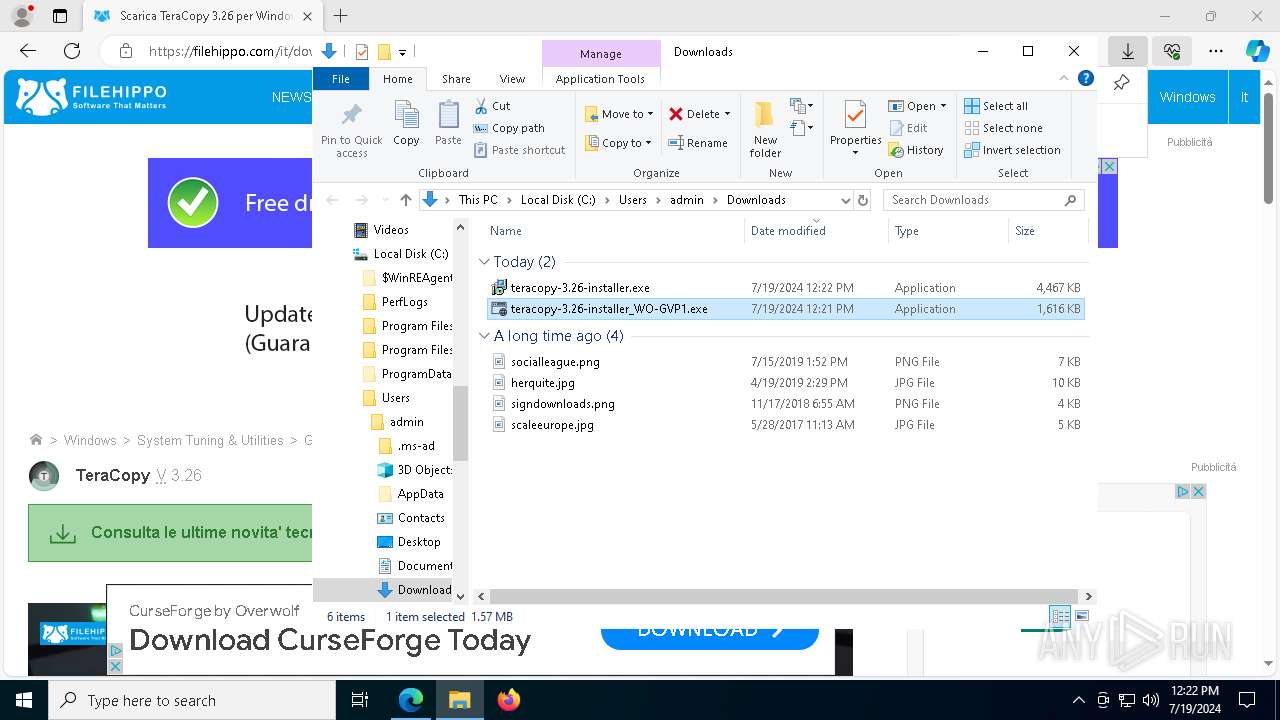The height and width of the screenshot is (720, 1280).
Task: Switch to the Share ribbon tab
Action: [x=456, y=79]
